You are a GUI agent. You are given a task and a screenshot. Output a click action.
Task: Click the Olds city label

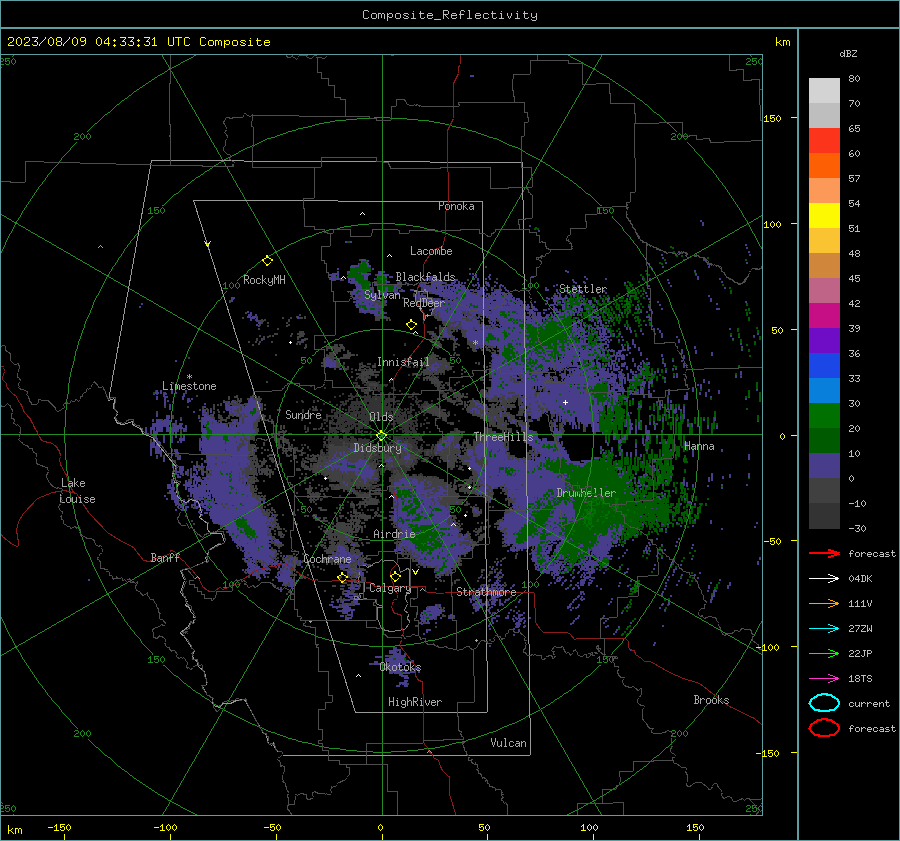[381, 417]
